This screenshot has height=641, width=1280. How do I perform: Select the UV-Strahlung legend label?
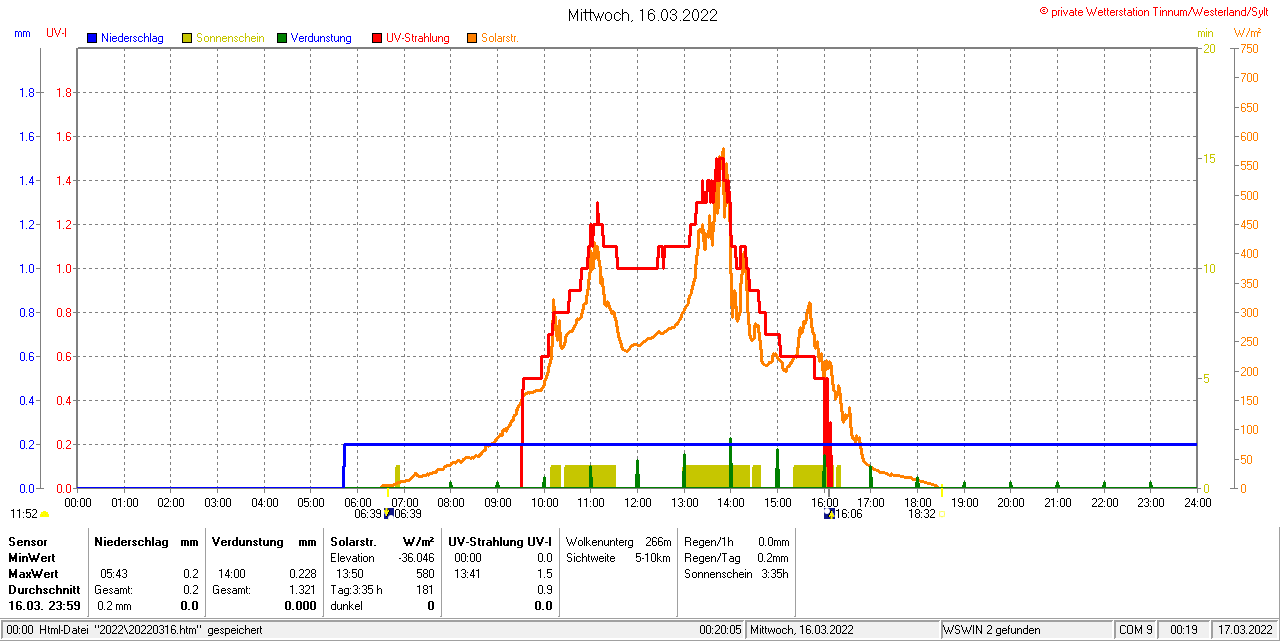(418, 38)
